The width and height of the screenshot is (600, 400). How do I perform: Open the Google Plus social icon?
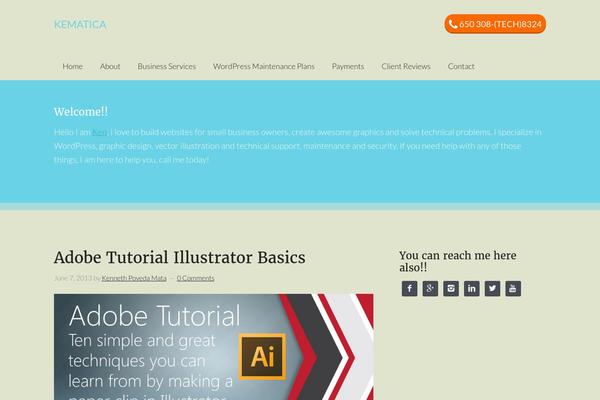click(430, 289)
